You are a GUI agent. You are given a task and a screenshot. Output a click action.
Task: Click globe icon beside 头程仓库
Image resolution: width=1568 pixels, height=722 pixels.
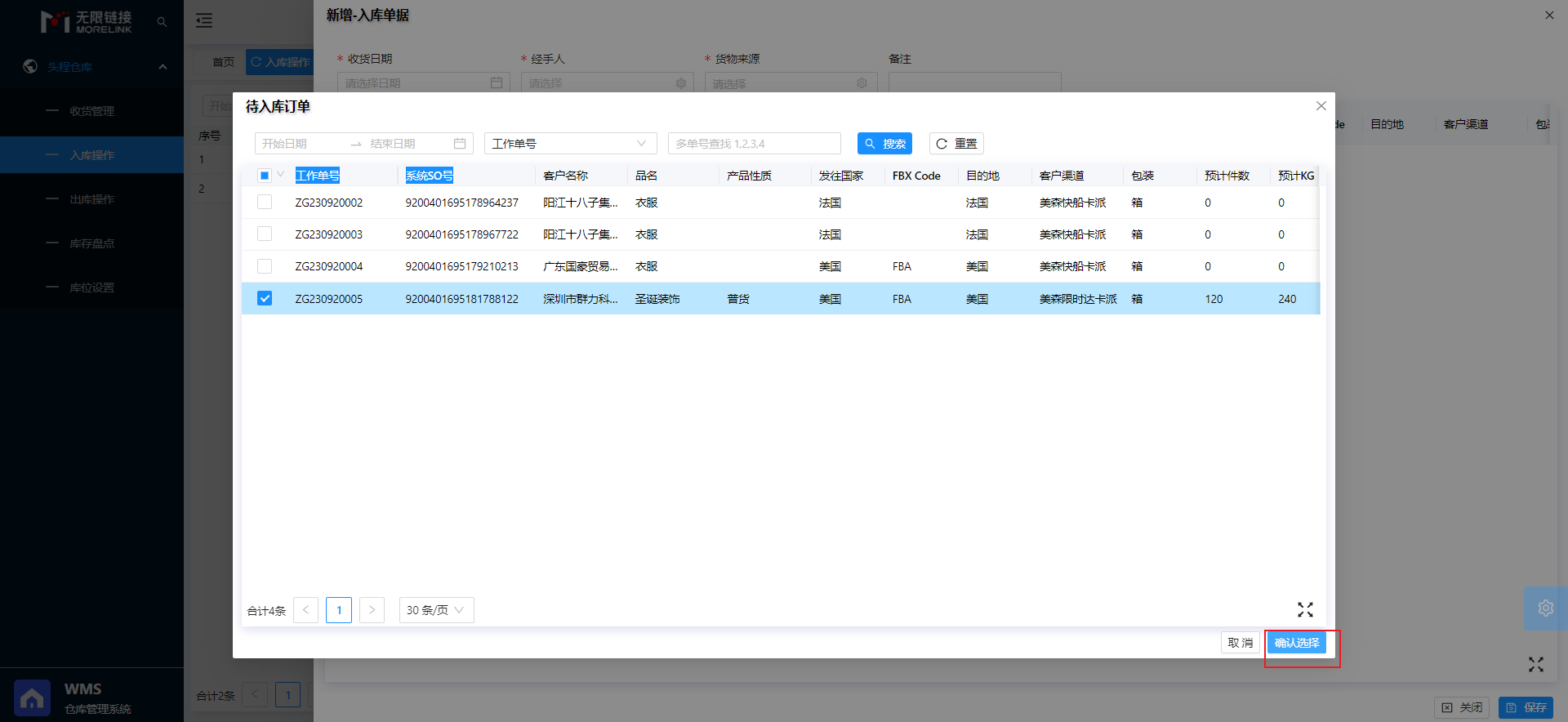click(x=30, y=66)
